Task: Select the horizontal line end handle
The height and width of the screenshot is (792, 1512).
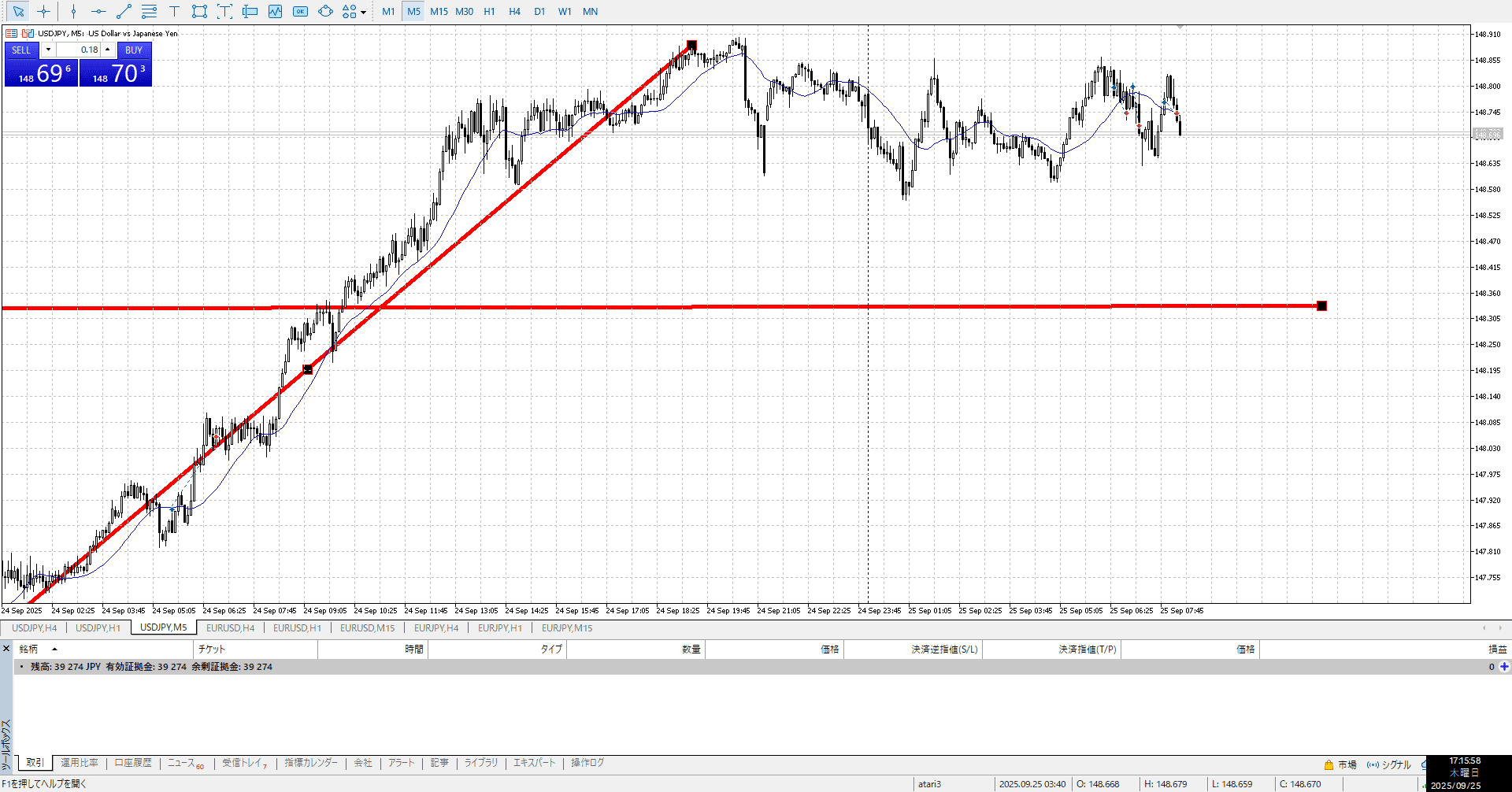Action: click(1321, 305)
